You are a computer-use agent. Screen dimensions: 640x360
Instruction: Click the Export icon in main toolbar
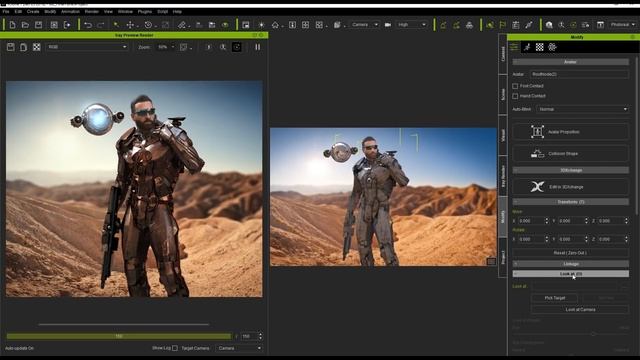tap(67, 25)
